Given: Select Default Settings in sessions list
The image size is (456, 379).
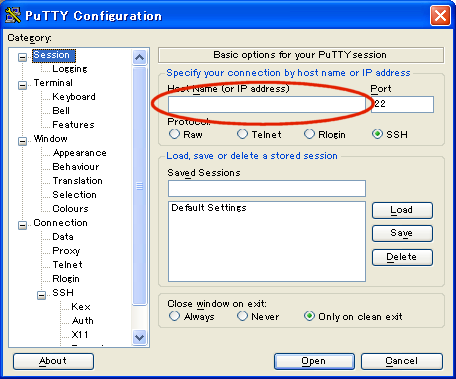Looking at the screenshot, I should point(209,208).
